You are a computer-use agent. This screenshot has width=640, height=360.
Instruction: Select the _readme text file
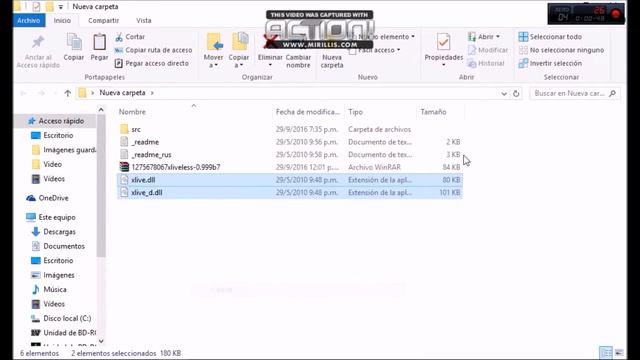(145, 142)
